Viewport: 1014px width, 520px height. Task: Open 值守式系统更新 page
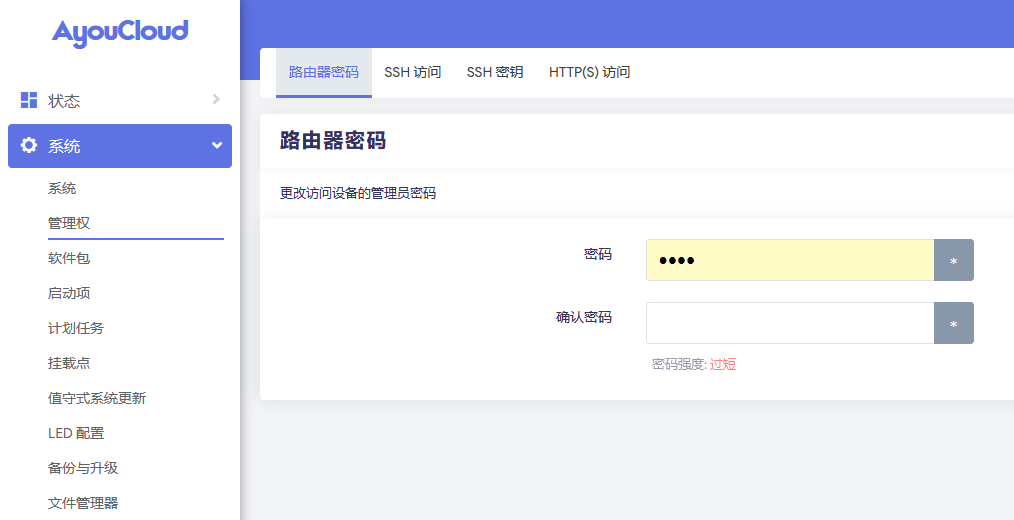pos(97,398)
